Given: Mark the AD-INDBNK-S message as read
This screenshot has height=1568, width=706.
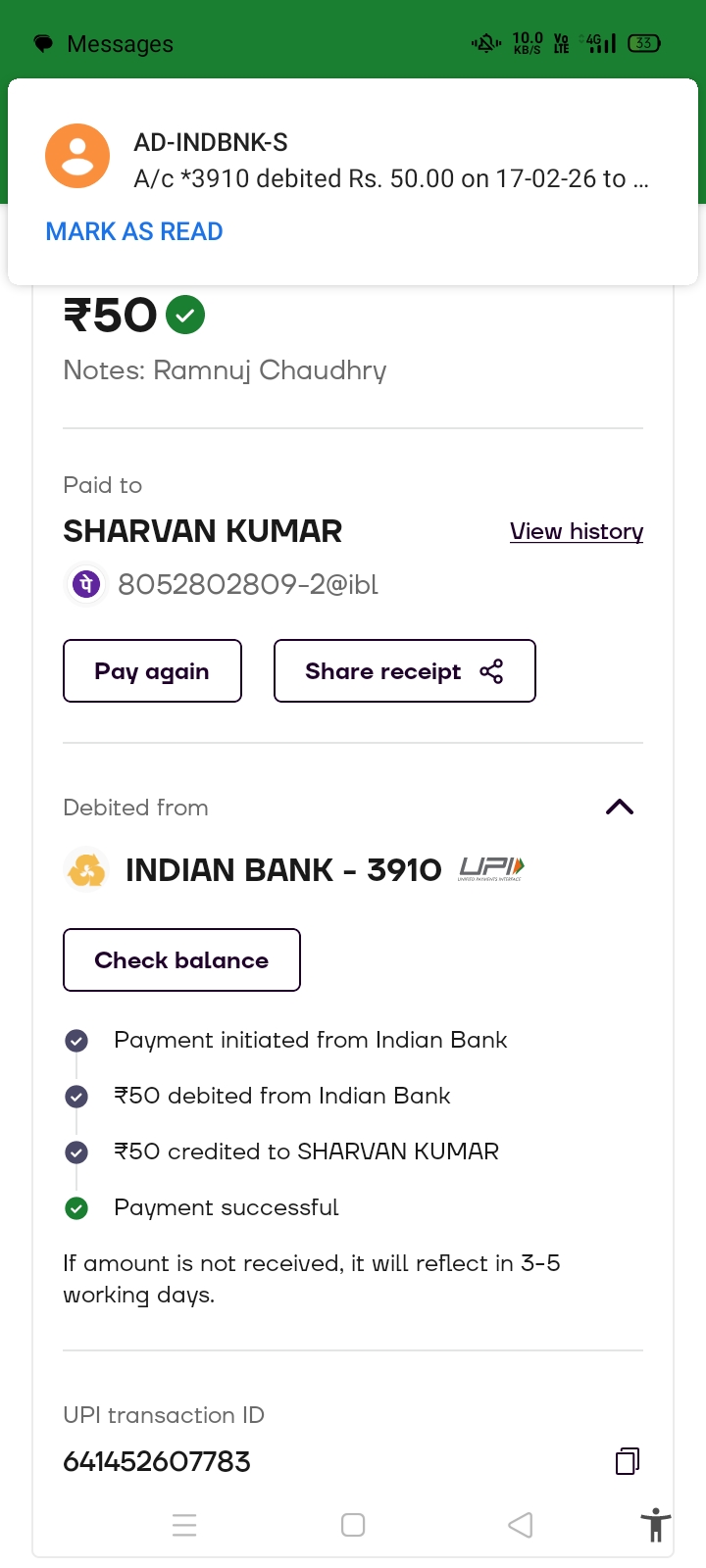Looking at the screenshot, I should tap(134, 232).
